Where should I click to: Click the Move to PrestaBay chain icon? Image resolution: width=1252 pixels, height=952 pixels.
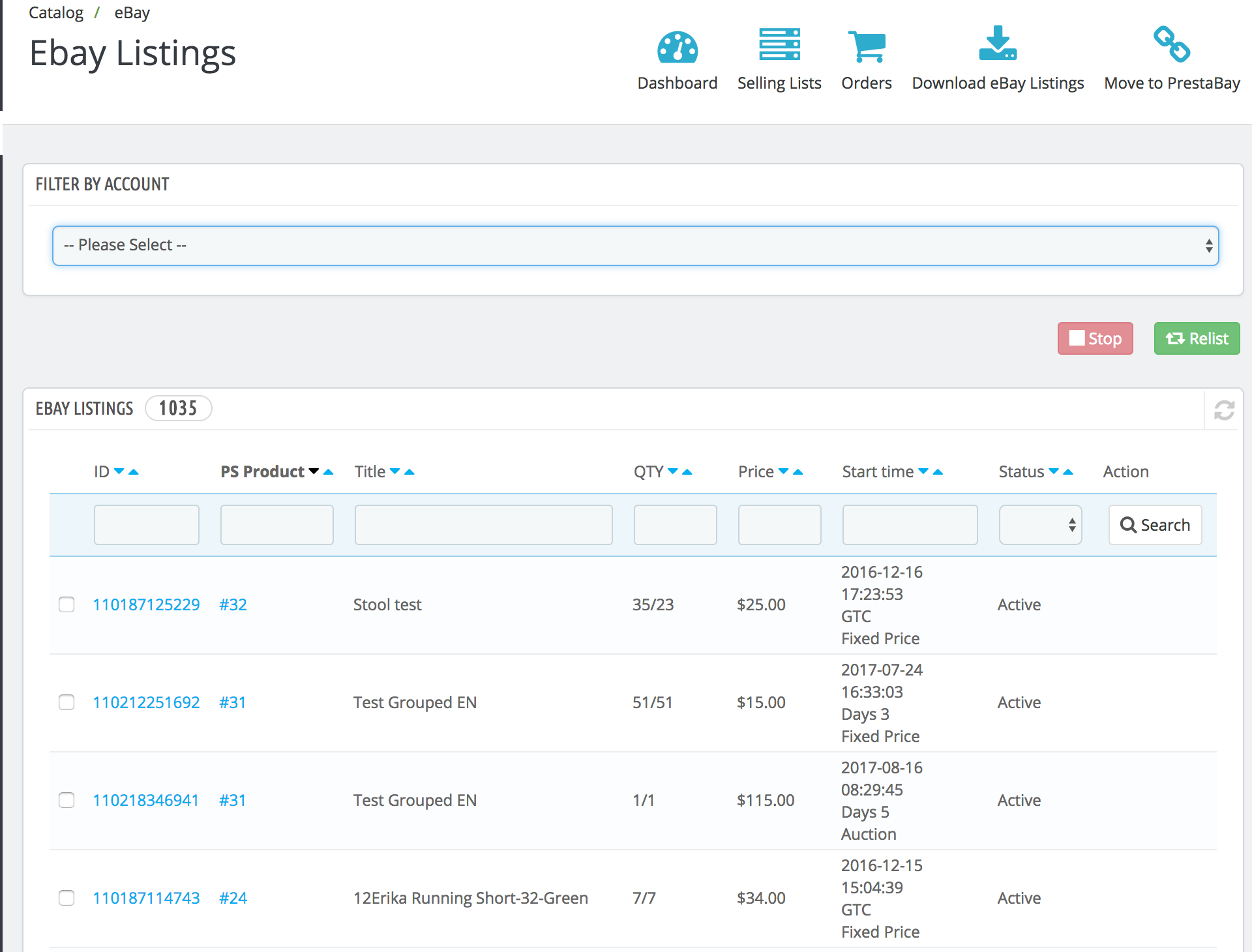[x=1172, y=44]
